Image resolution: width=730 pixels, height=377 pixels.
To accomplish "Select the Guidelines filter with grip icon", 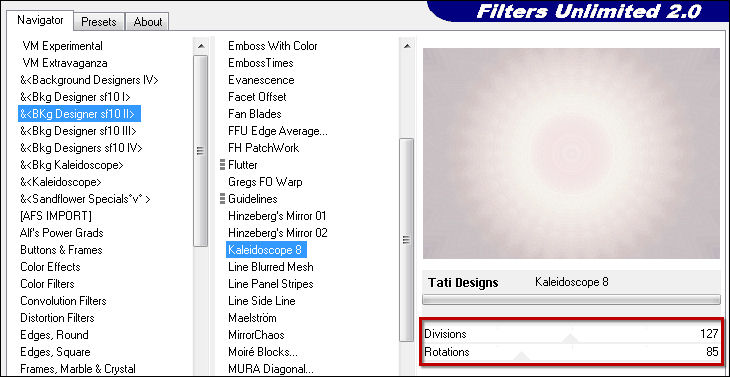I will click(x=249, y=199).
